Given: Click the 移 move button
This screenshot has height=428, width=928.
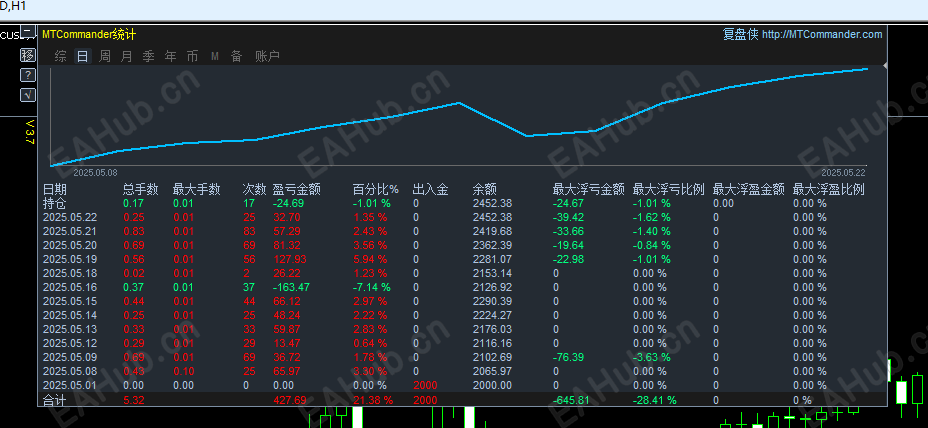Looking at the screenshot, I should pyautogui.click(x=28, y=56).
